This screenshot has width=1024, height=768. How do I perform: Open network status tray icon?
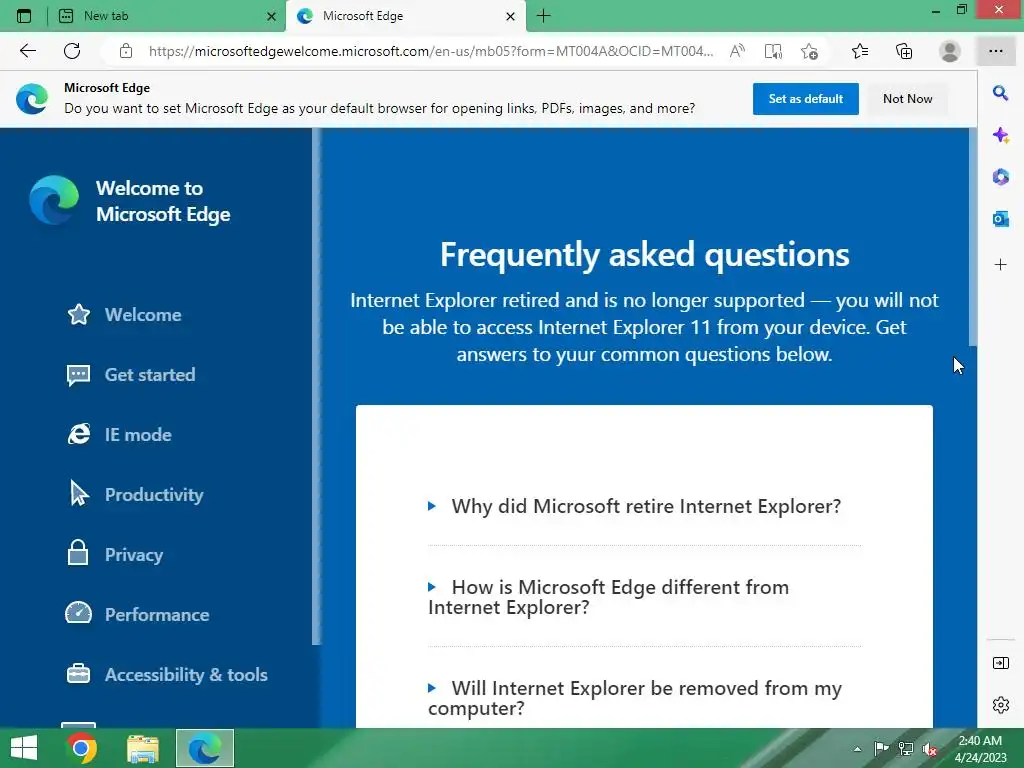(x=905, y=749)
